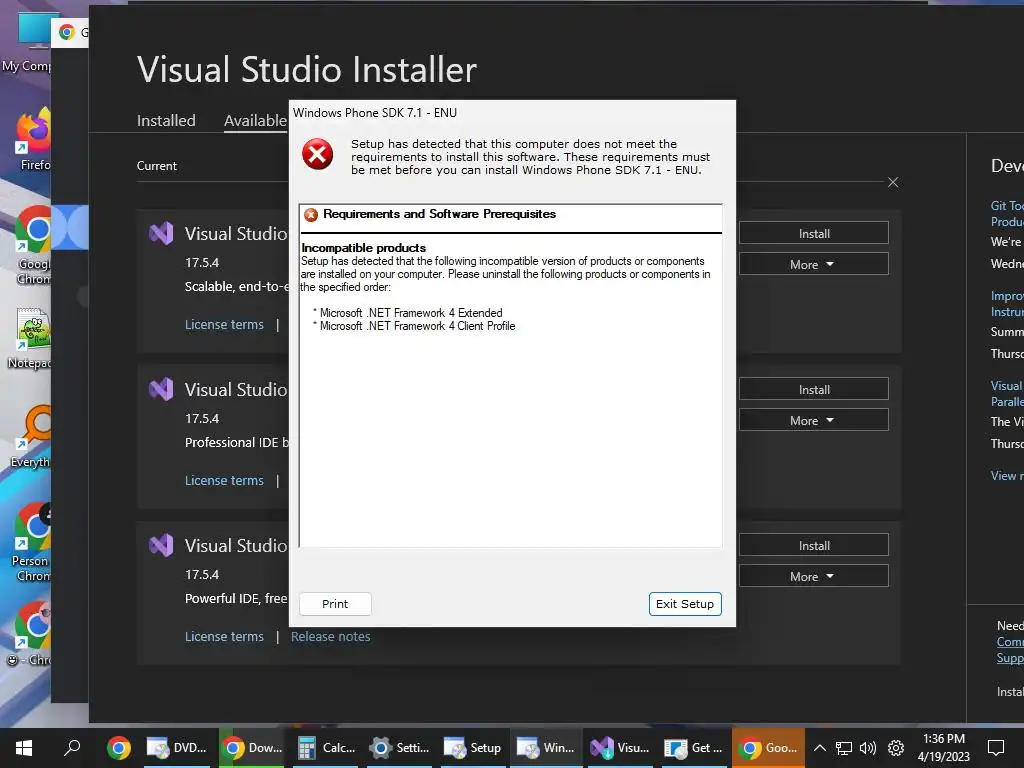Screen dimensions: 1024x768
Task: Switch to the Calculator taskbar window
Action: click(x=327, y=748)
